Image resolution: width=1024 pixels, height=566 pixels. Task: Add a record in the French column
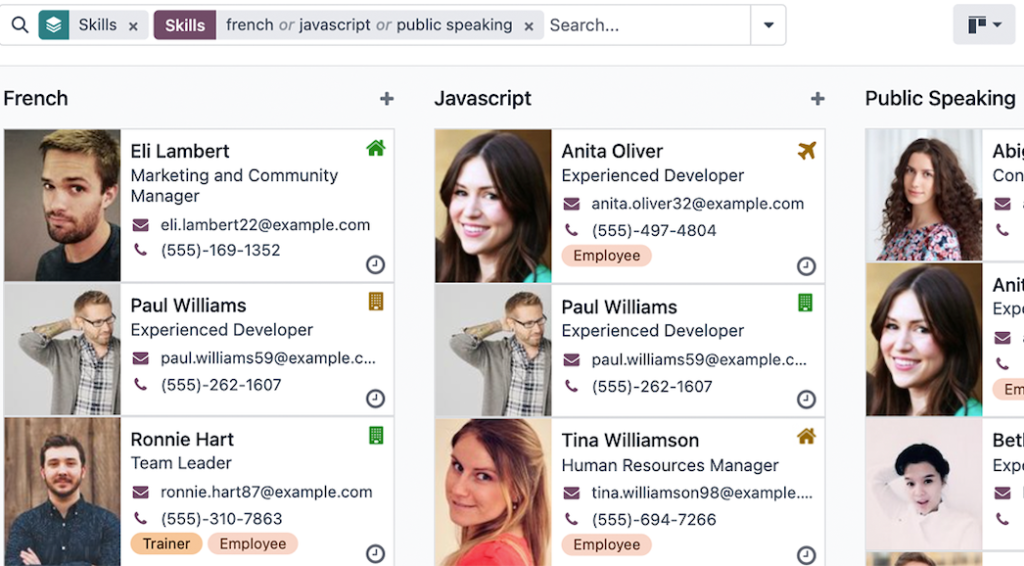(387, 99)
